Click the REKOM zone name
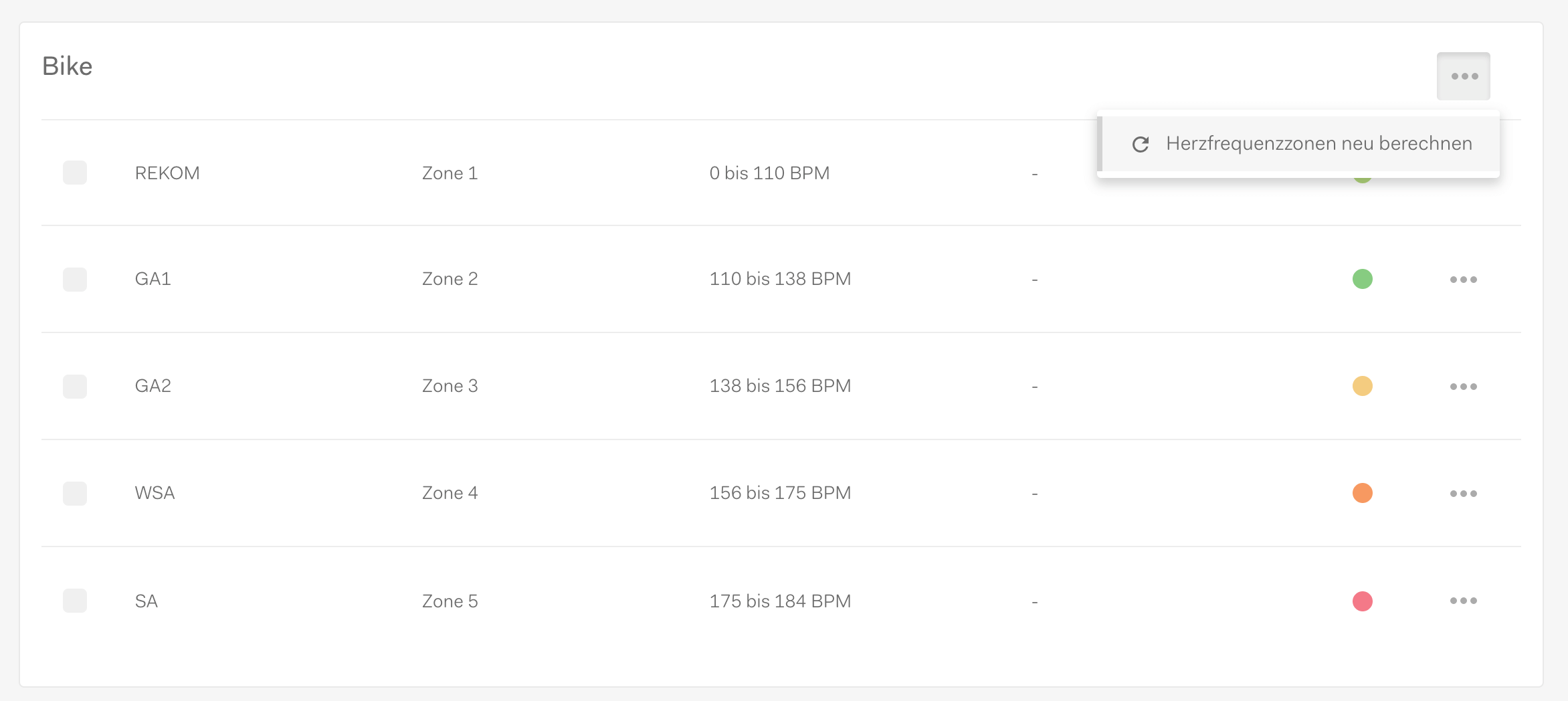The height and width of the screenshot is (701, 1568). click(x=167, y=173)
